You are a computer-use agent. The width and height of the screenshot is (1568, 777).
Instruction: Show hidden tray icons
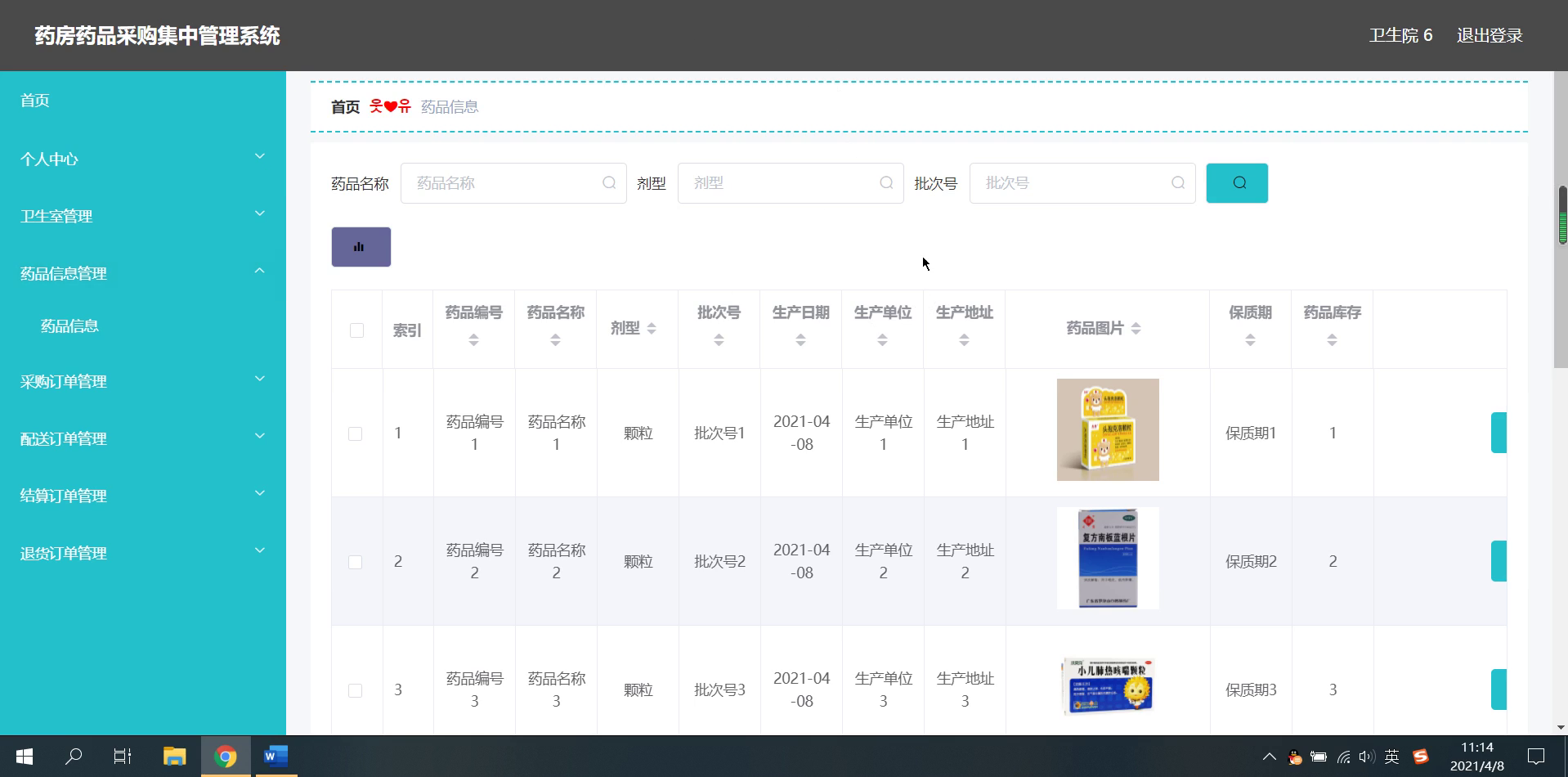pos(1269,757)
